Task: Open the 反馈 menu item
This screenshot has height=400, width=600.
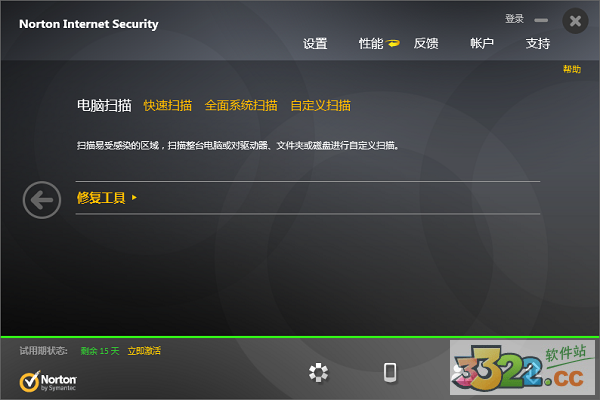Action: [x=426, y=44]
